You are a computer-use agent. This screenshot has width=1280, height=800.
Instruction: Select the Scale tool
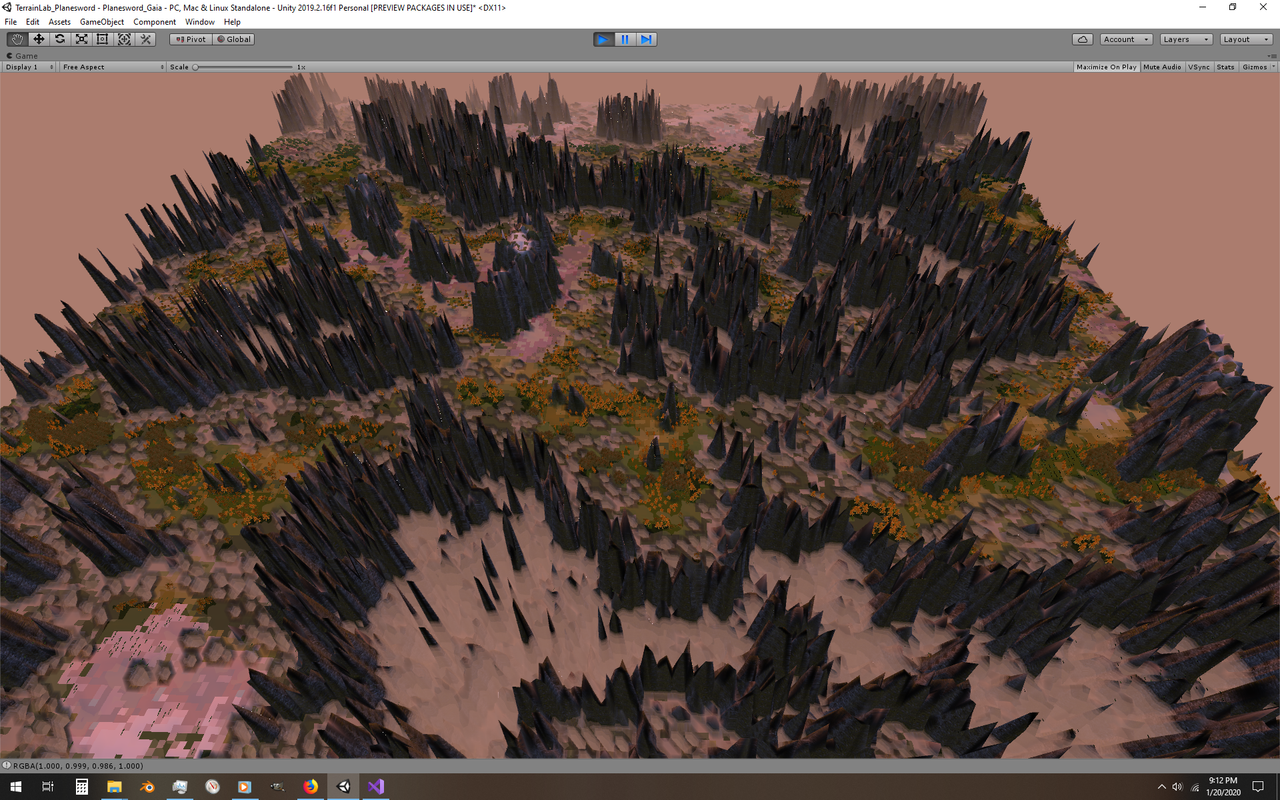[x=82, y=39]
